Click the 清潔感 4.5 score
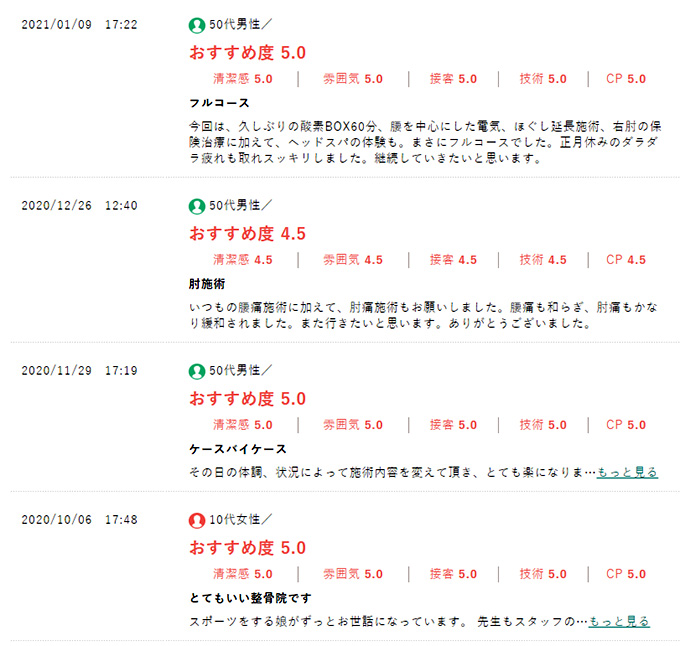 [x=243, y=260]
